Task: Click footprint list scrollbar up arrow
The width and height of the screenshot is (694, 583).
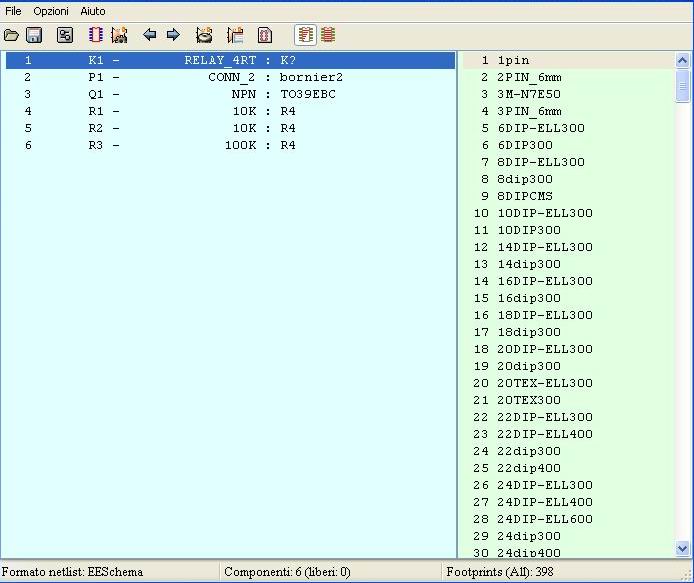Action: (682, 60)
